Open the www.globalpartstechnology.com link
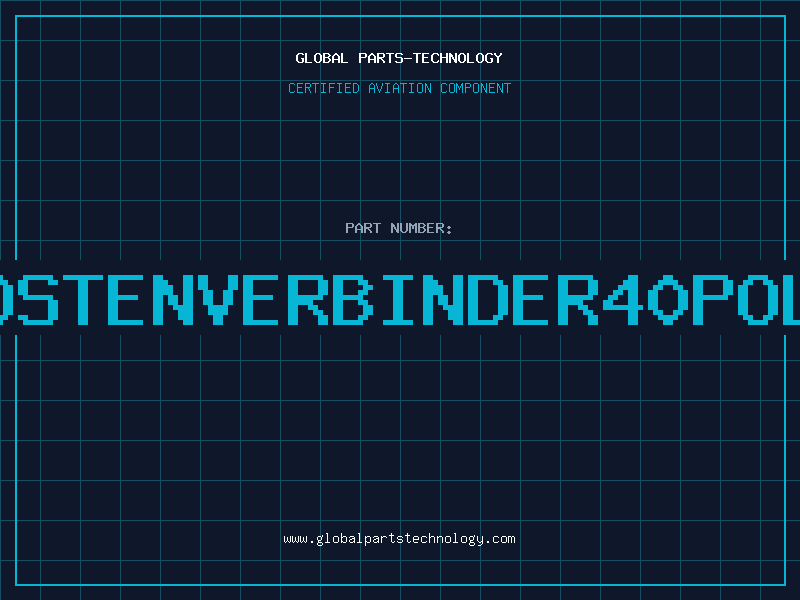Screen dimensions: 800x600 coord(399,539)
